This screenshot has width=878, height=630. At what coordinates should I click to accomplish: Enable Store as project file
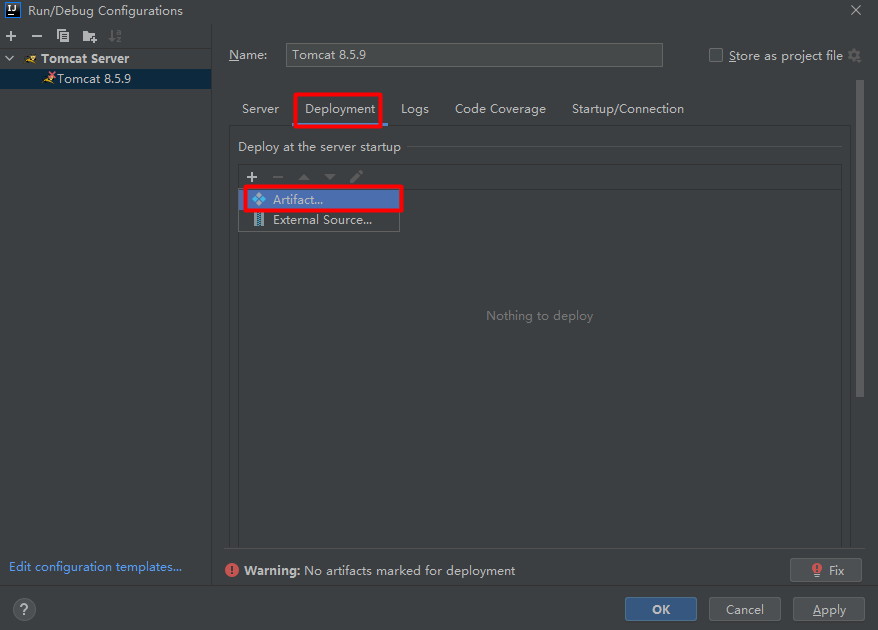(716, 55)
